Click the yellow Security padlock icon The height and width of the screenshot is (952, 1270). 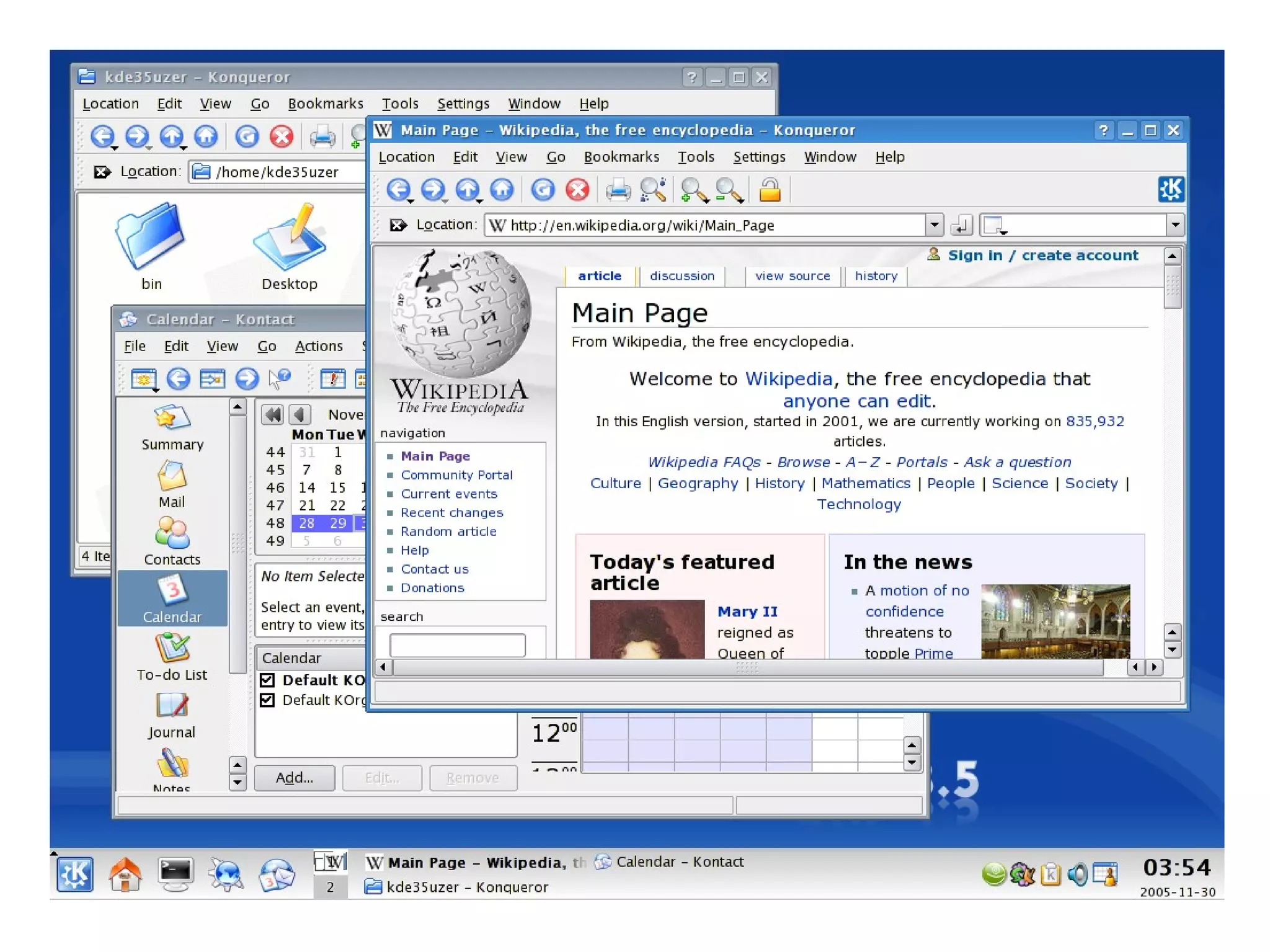[770, 190]
